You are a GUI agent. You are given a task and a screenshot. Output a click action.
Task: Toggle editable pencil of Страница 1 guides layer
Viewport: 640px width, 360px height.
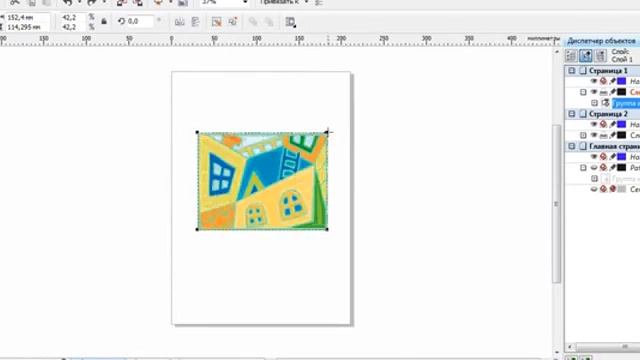pos(612,81)
